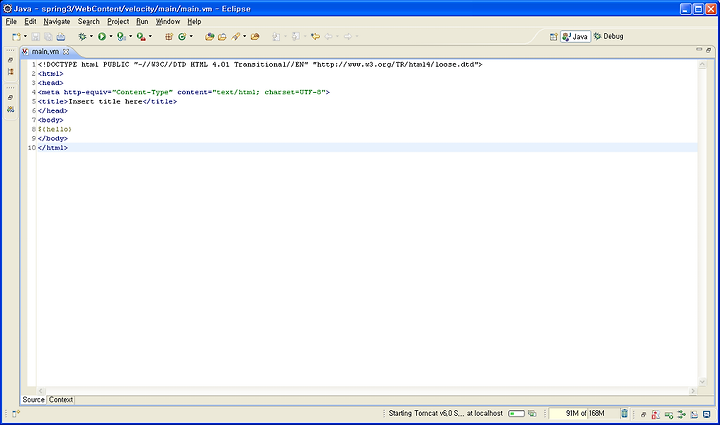Click the Run on Server icon

(121, 37)
